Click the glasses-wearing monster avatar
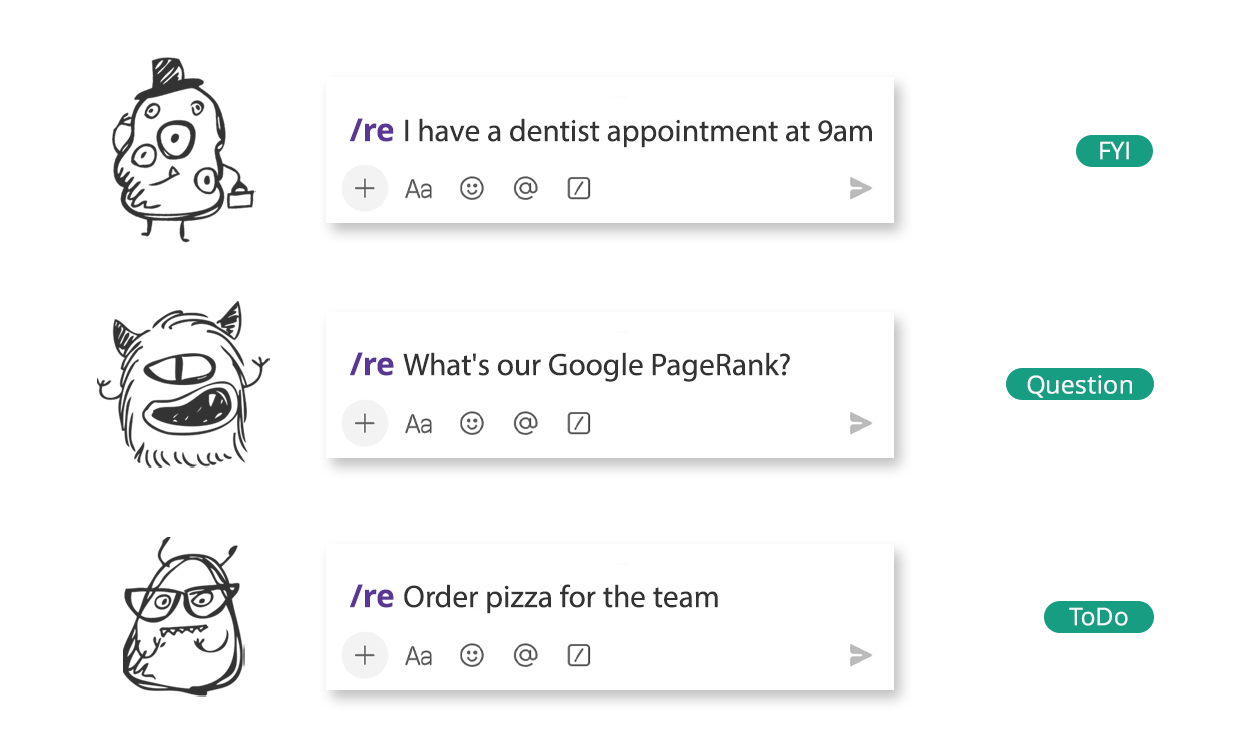The width and height of the screenshot is (1250, 754). pos(181,618)
